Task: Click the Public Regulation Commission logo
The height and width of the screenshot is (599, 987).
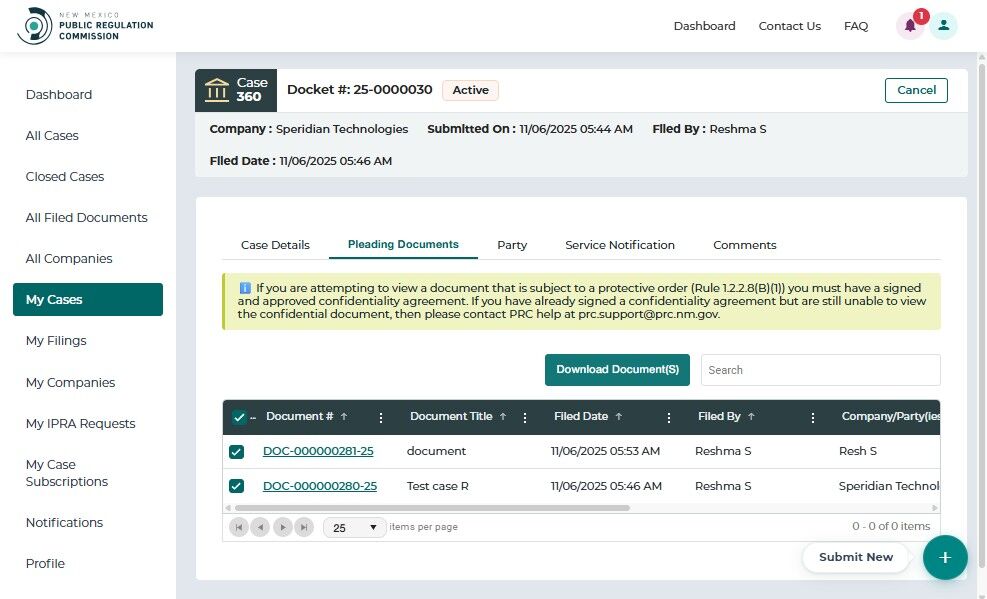Action: click(x=85, y=26)
